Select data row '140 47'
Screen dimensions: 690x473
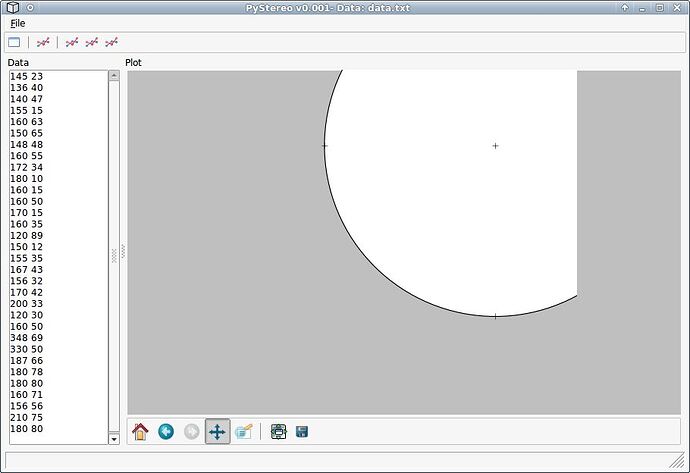[x=59, y=99]
